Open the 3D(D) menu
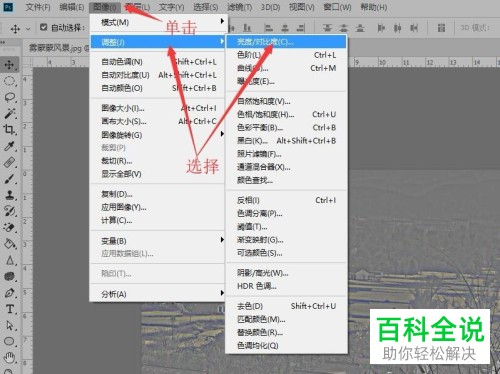The image size is (500, 374). point(270,7)
